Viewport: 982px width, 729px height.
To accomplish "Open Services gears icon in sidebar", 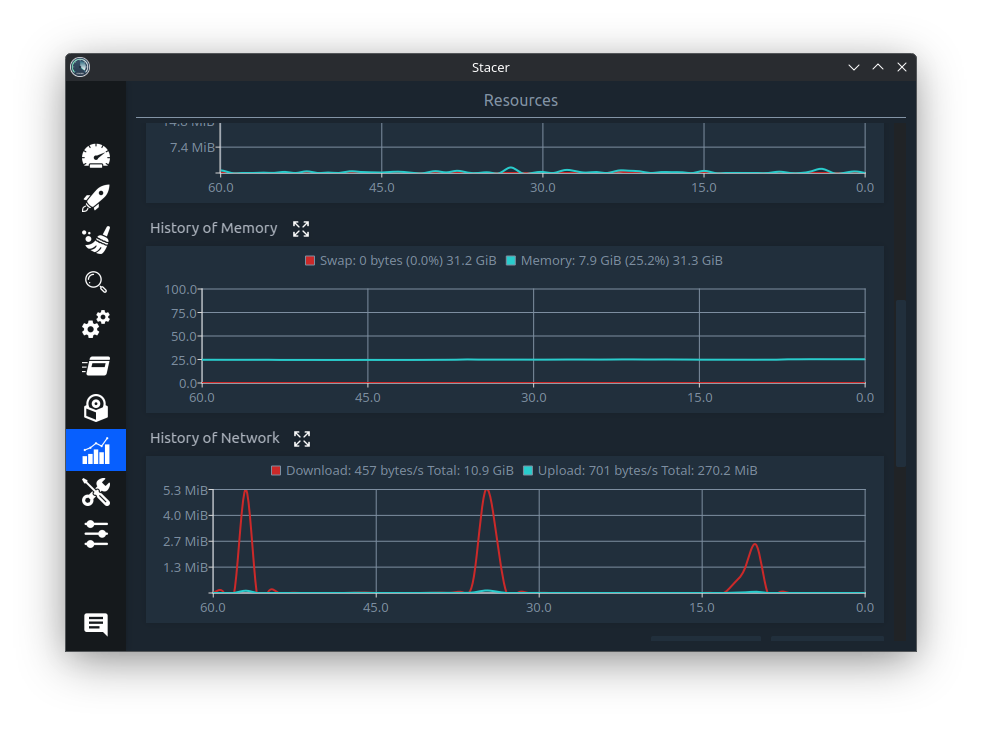I will click(96, 324).
